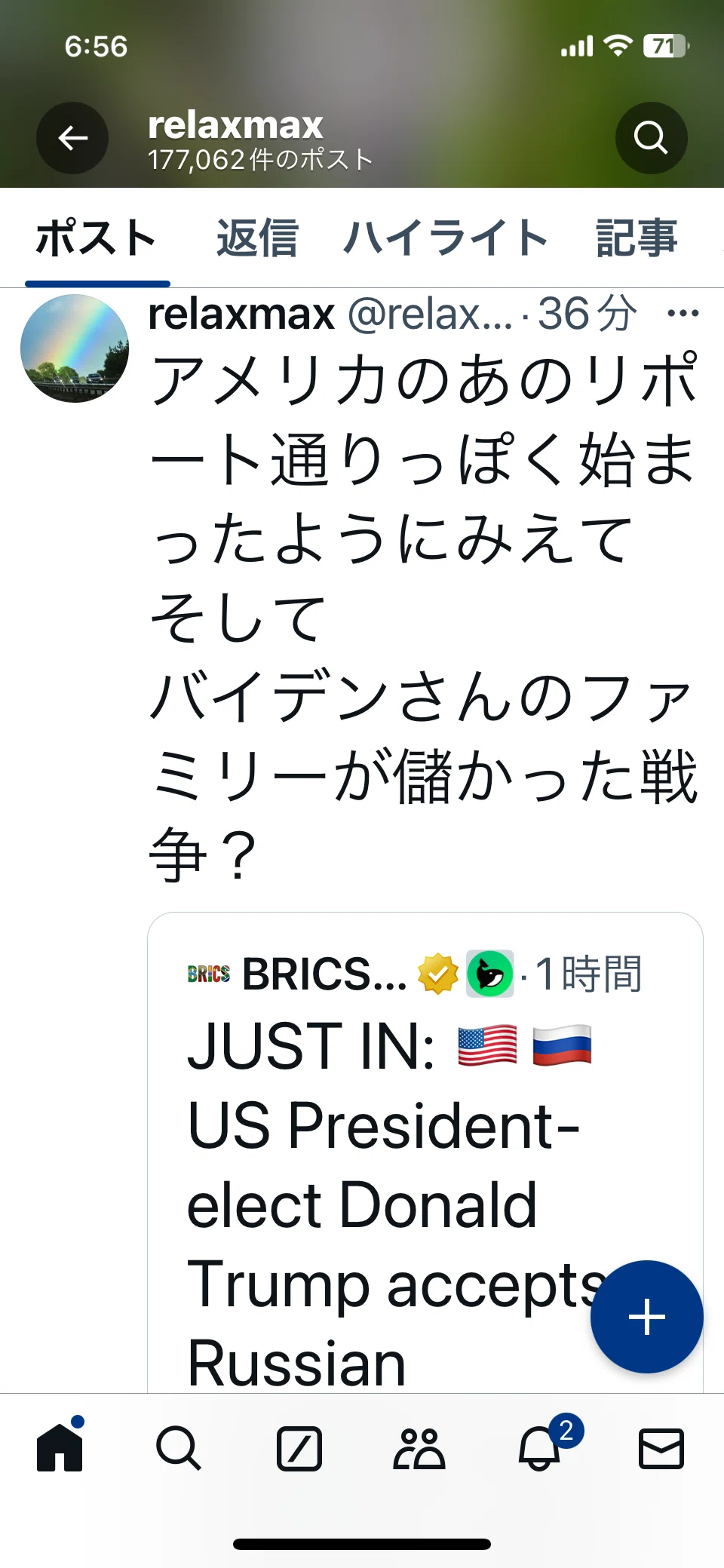
Task: Switch to the 返信 tab
Action: point(257,238)
